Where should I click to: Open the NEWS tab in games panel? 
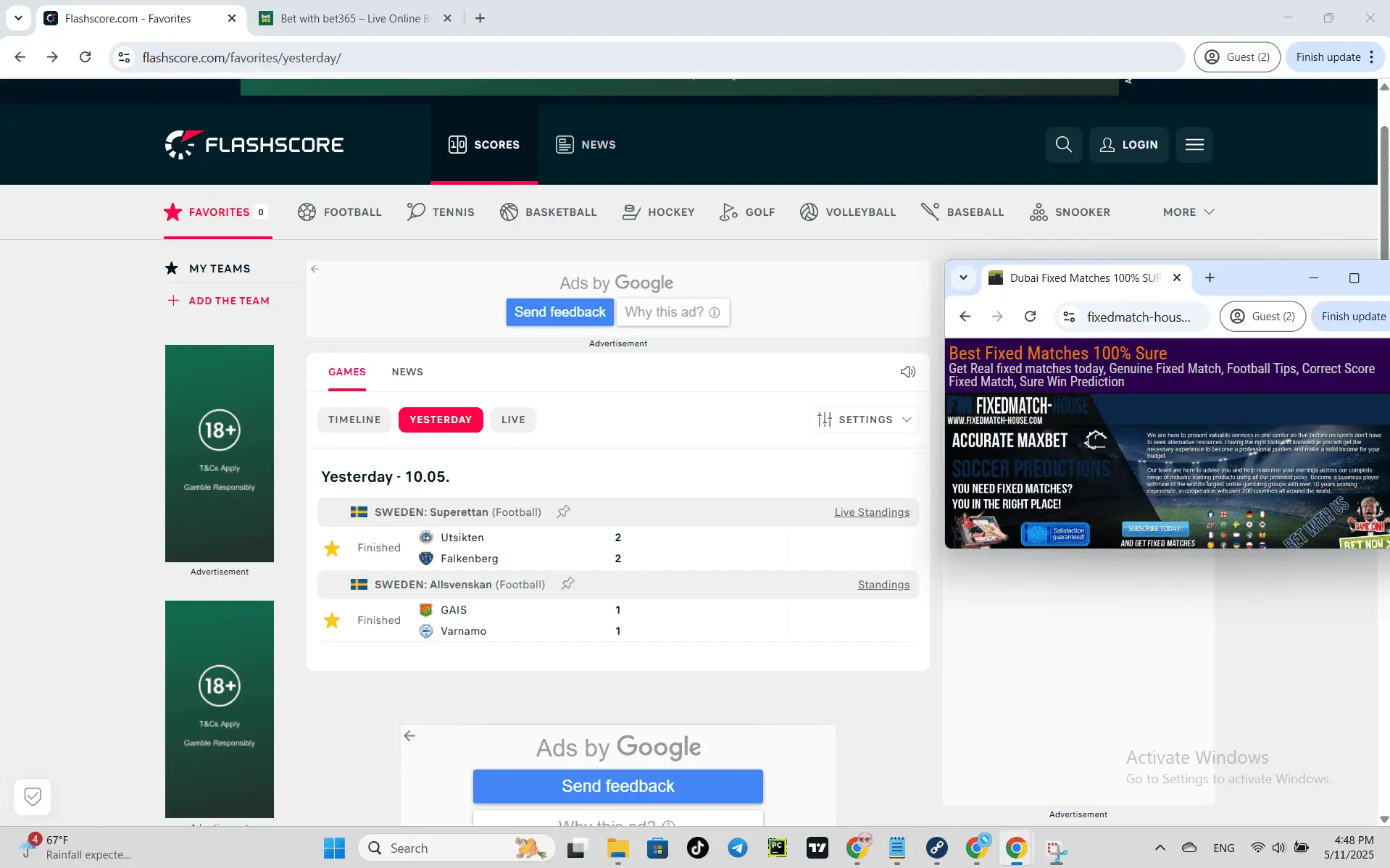(407, 372)
